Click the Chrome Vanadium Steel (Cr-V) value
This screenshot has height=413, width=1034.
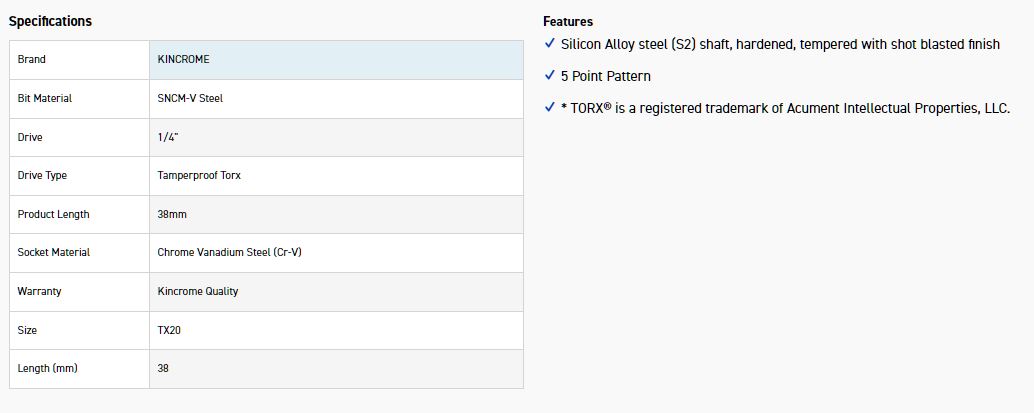pyautogui.click(x=229, y=253)
